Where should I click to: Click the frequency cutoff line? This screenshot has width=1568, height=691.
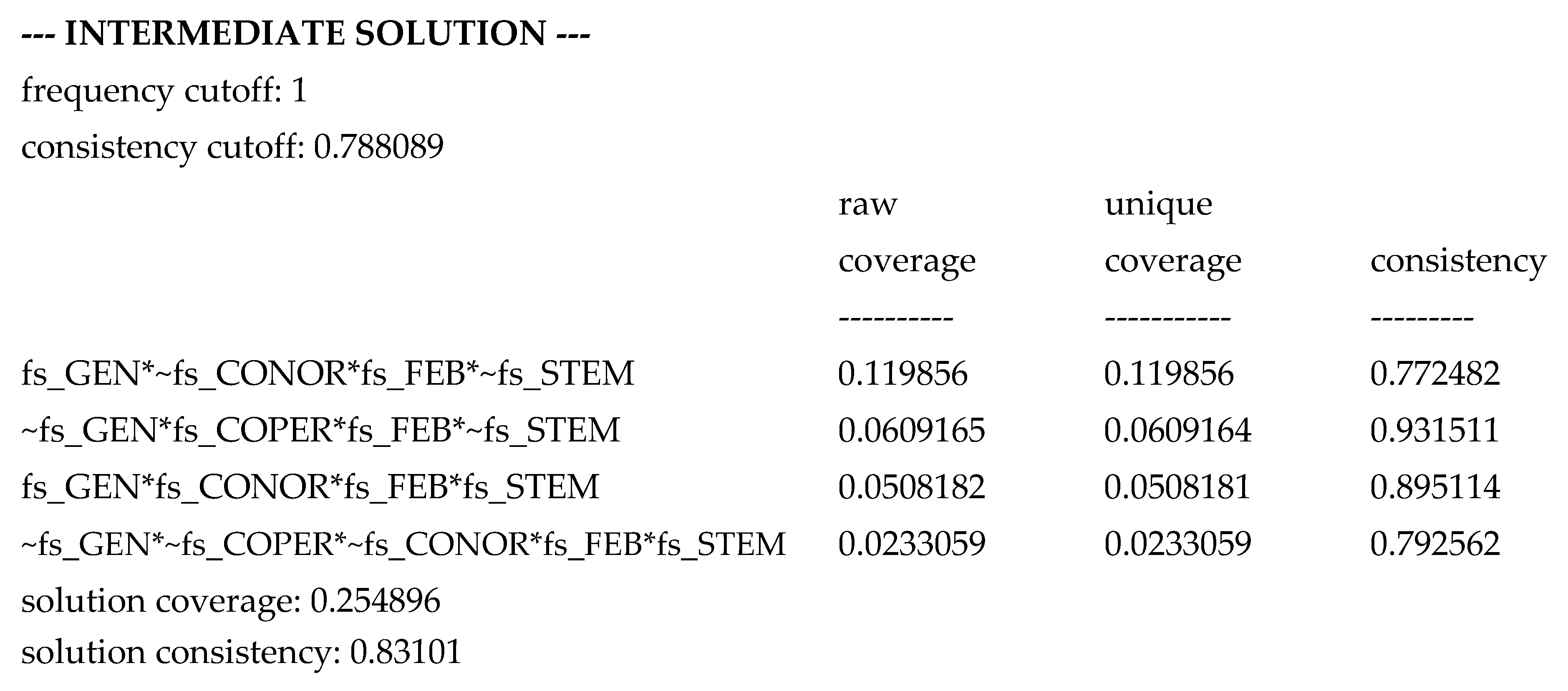coord(164,91)
